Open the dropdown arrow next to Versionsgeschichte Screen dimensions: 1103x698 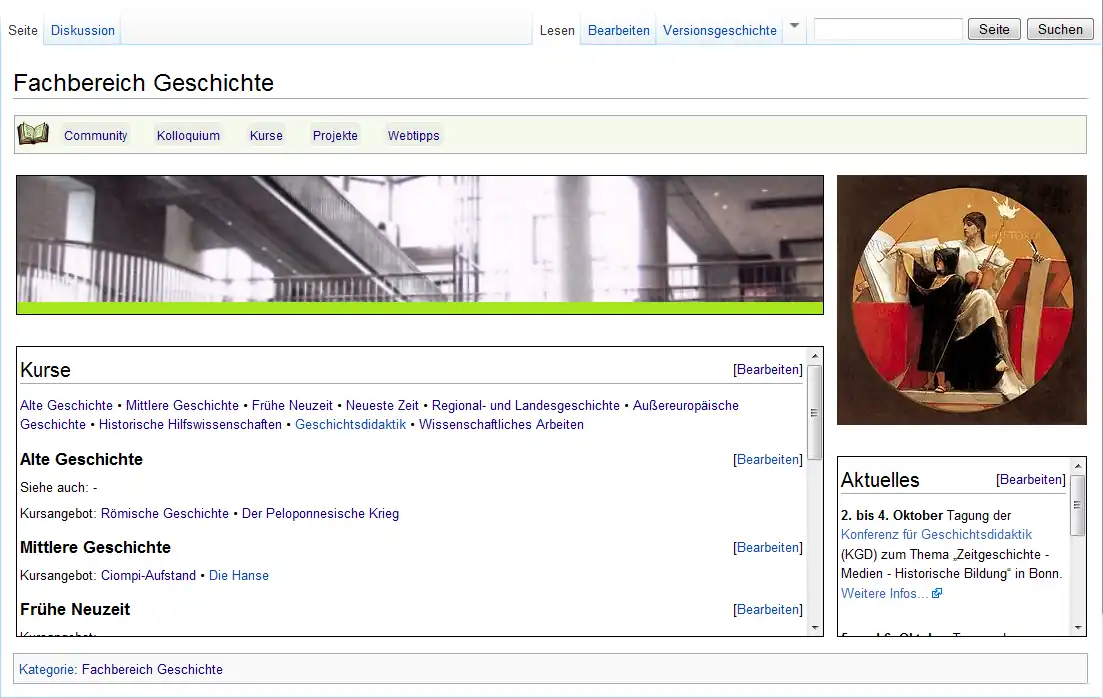[794, 27]
